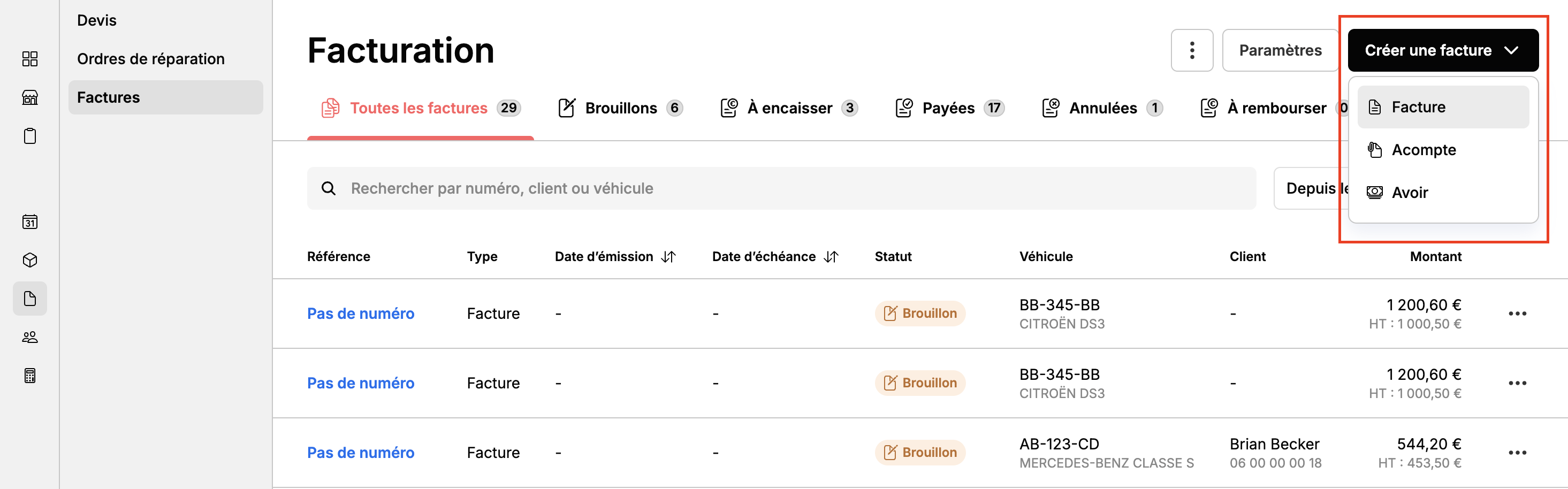Choose Avoir in the create menu

(x=1443, y=193)
